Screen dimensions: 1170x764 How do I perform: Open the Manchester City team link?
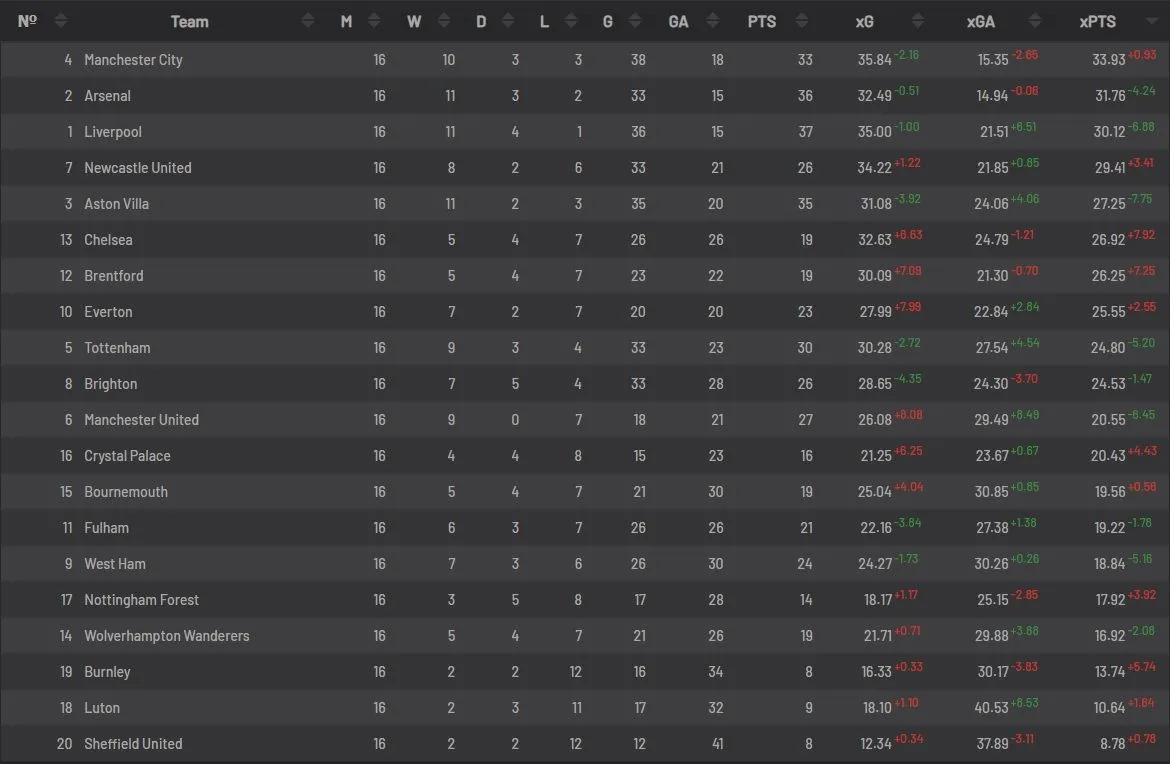pos(133,60)
